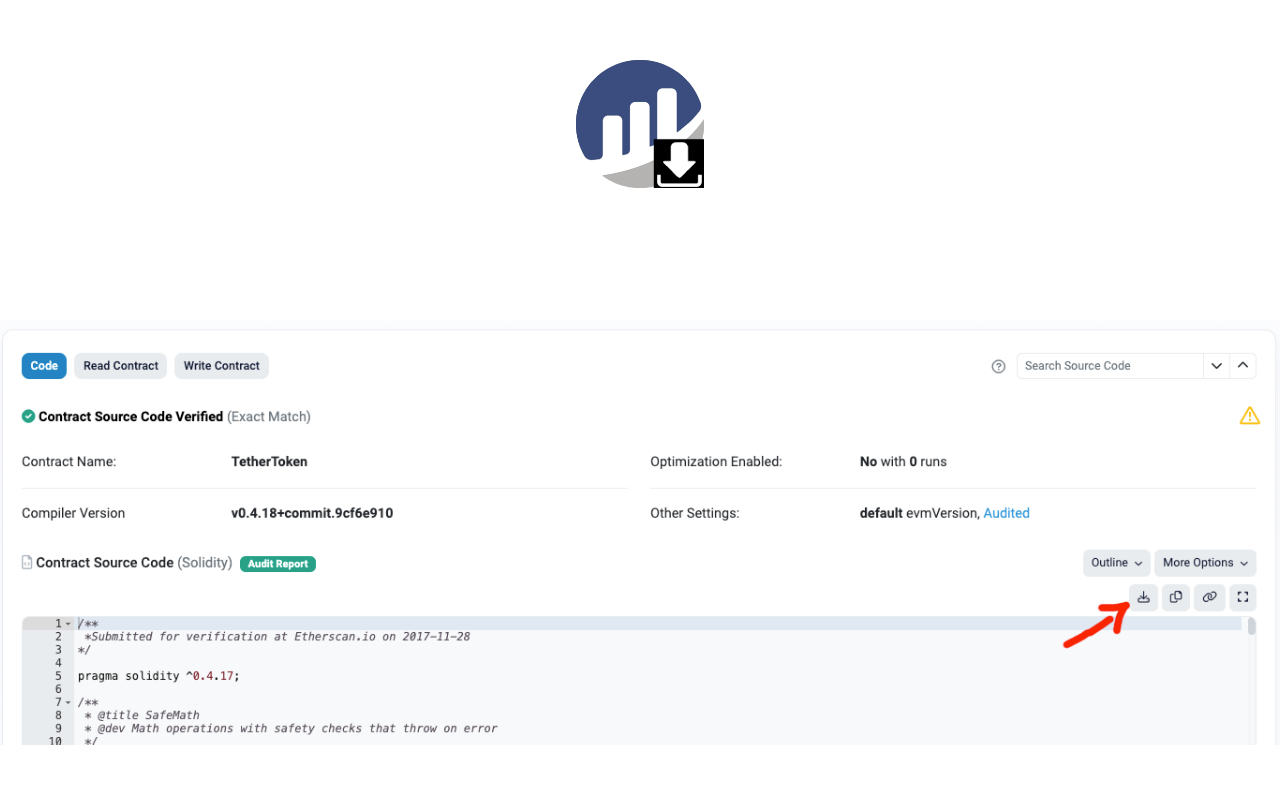The width and height of the screenshot is (1280, 800).
Task: Follow the Audited link
Action: tap(1006, 512)
